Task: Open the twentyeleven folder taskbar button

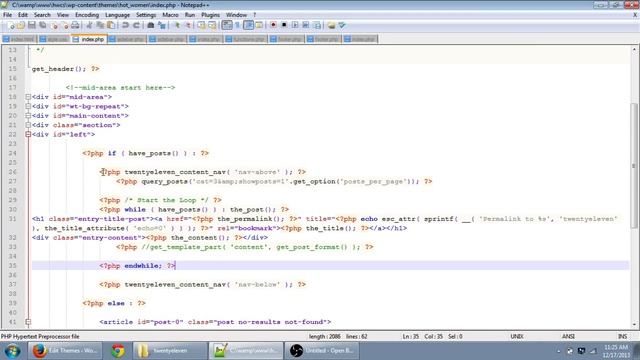Action: coord(170,351)
